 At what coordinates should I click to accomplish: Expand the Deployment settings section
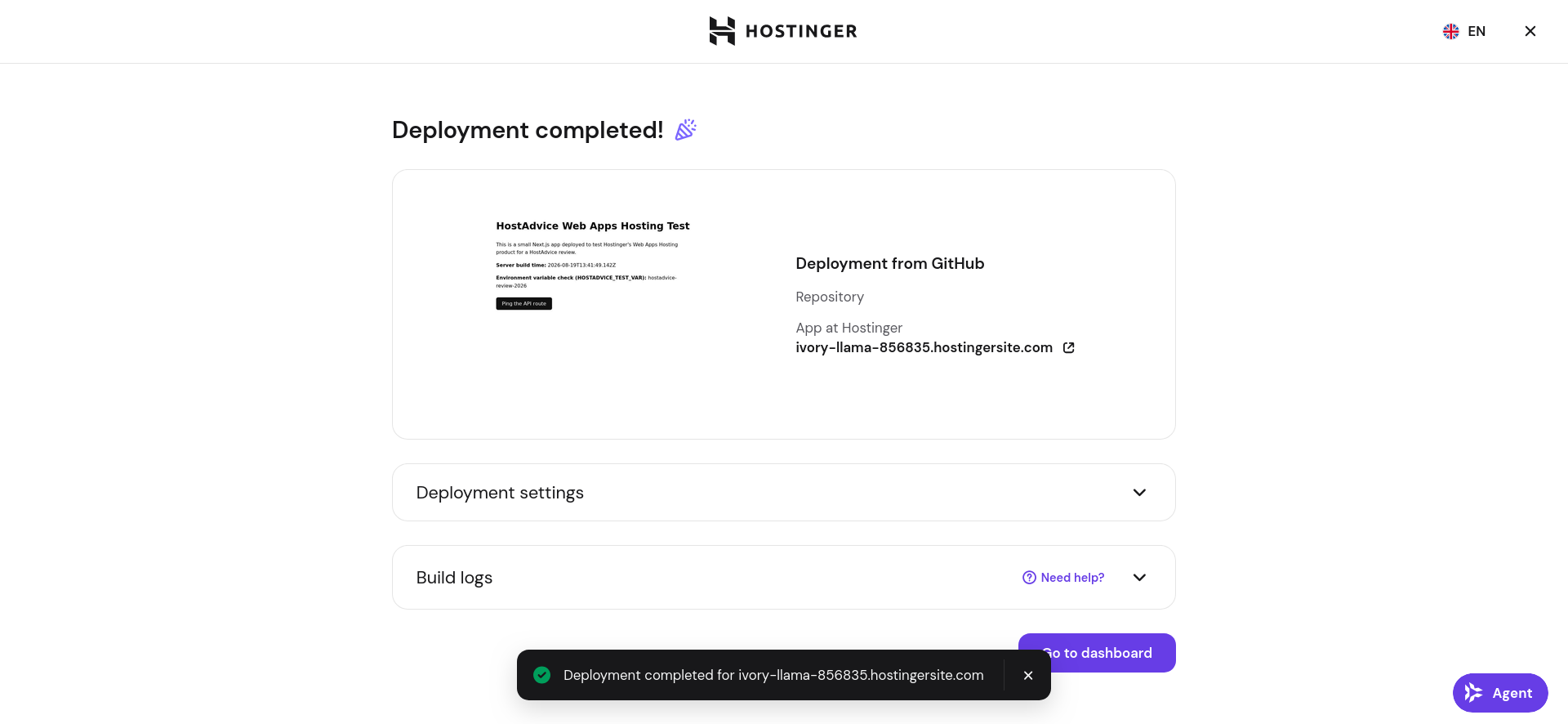pos(784,493)
